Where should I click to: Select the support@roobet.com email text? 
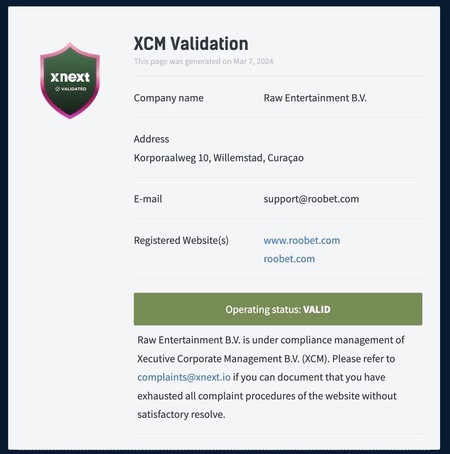[311, 199]
